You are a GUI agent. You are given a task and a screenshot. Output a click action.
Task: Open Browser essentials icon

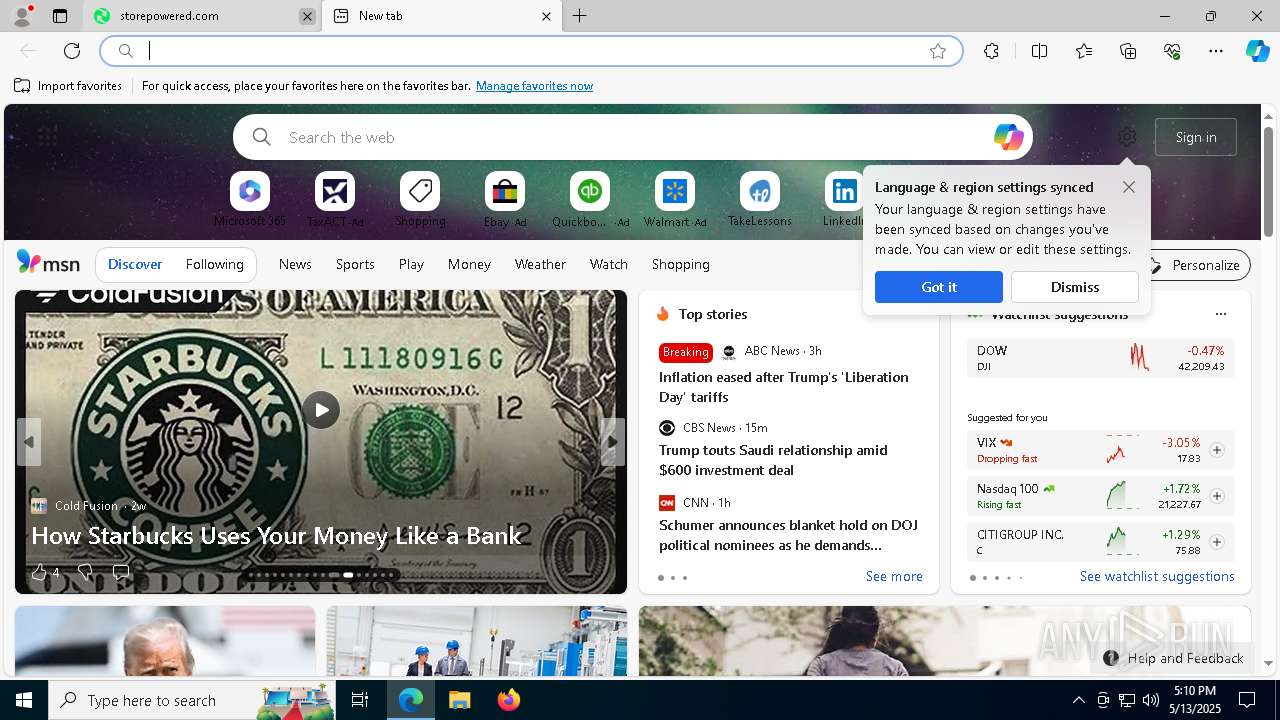[1172, 51]
